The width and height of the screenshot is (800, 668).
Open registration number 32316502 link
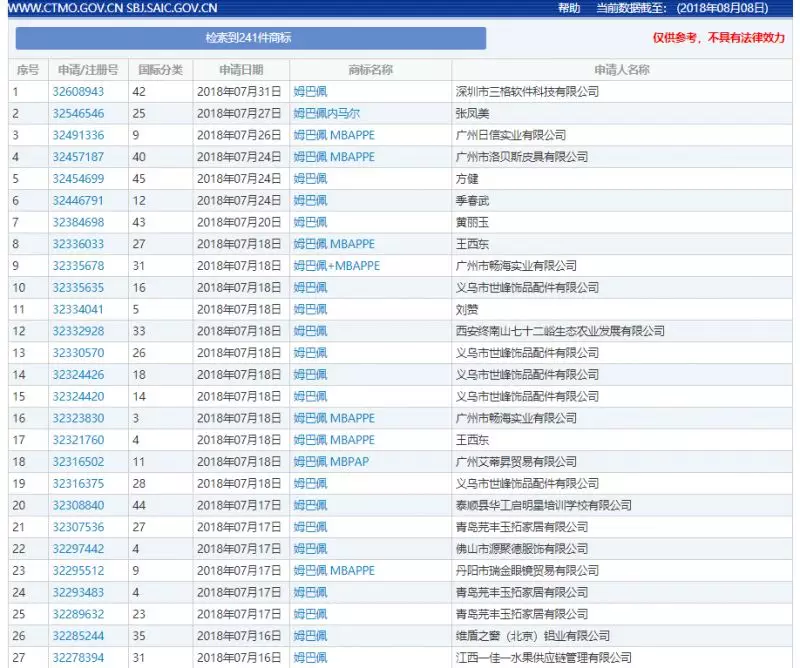click(78, 462)
